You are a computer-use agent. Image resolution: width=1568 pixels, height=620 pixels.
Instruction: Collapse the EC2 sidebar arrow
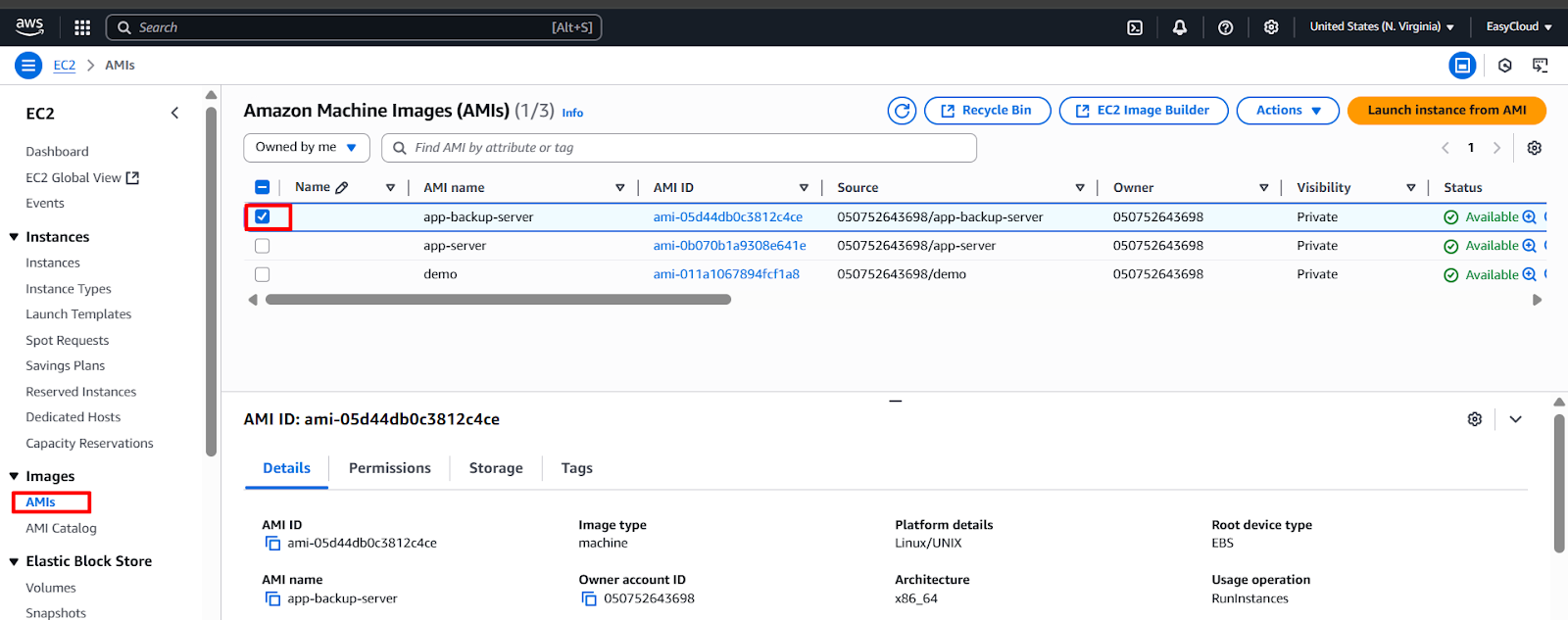(x=174, y=114)
